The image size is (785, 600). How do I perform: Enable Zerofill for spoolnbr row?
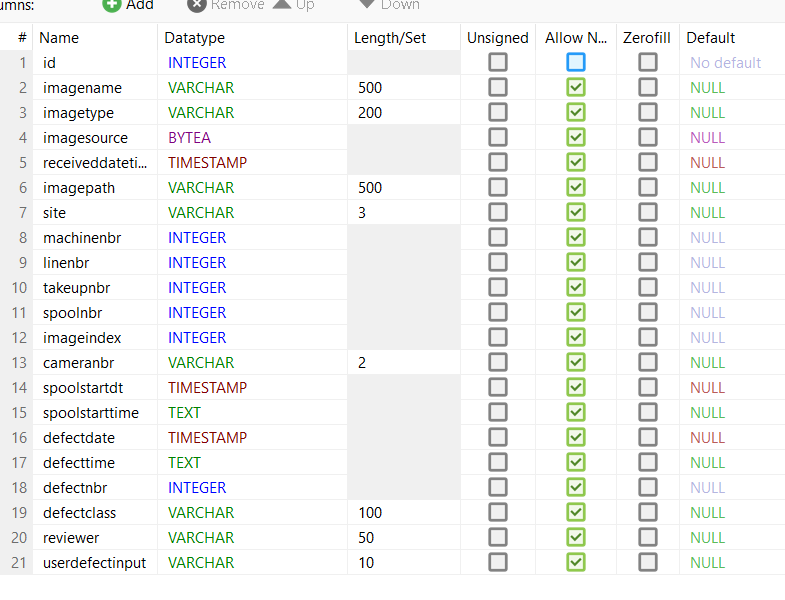pyautogui.click(x=648, y=312)
